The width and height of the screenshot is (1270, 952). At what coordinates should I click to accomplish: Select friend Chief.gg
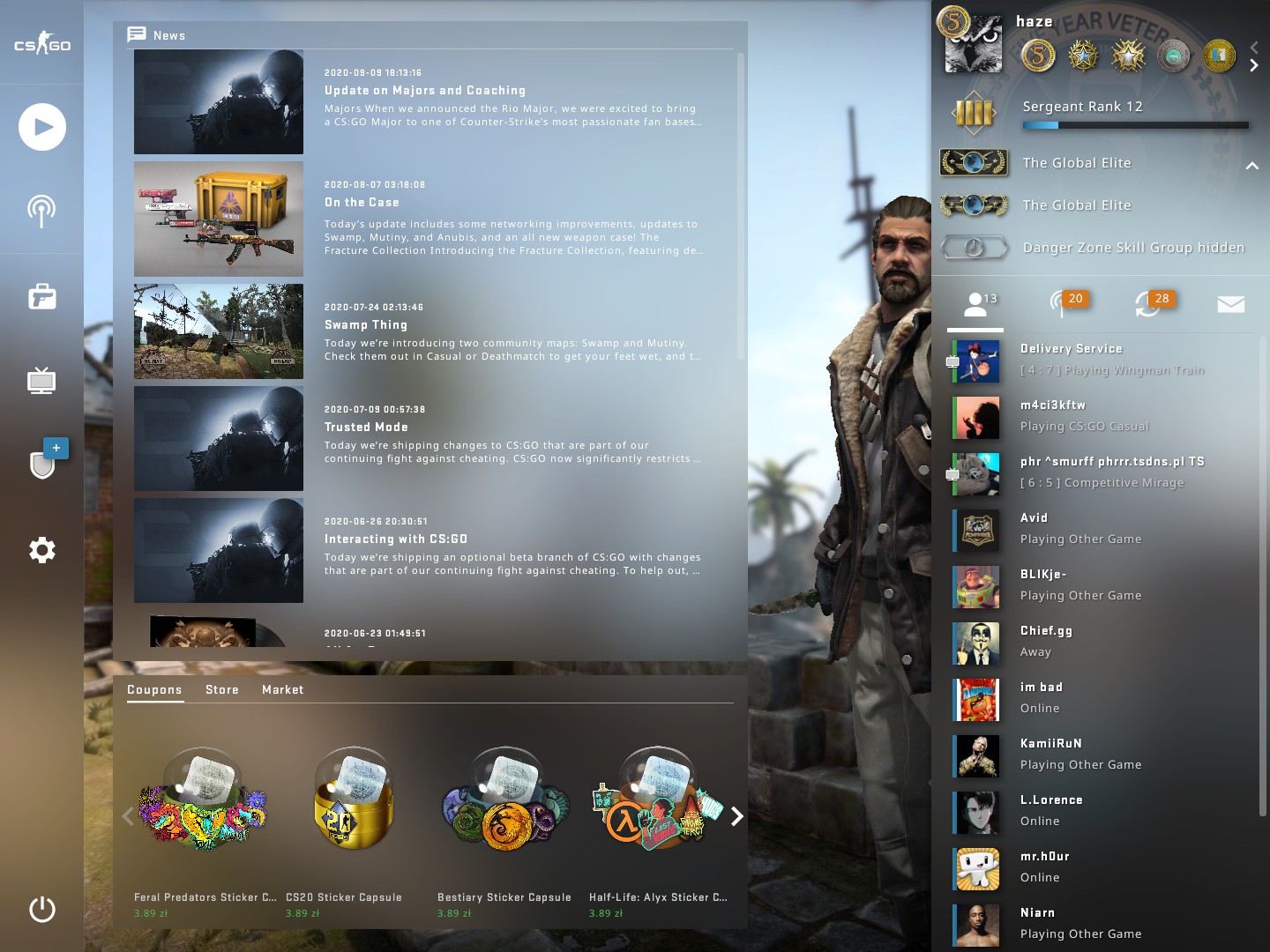[x=1102, y=643]
